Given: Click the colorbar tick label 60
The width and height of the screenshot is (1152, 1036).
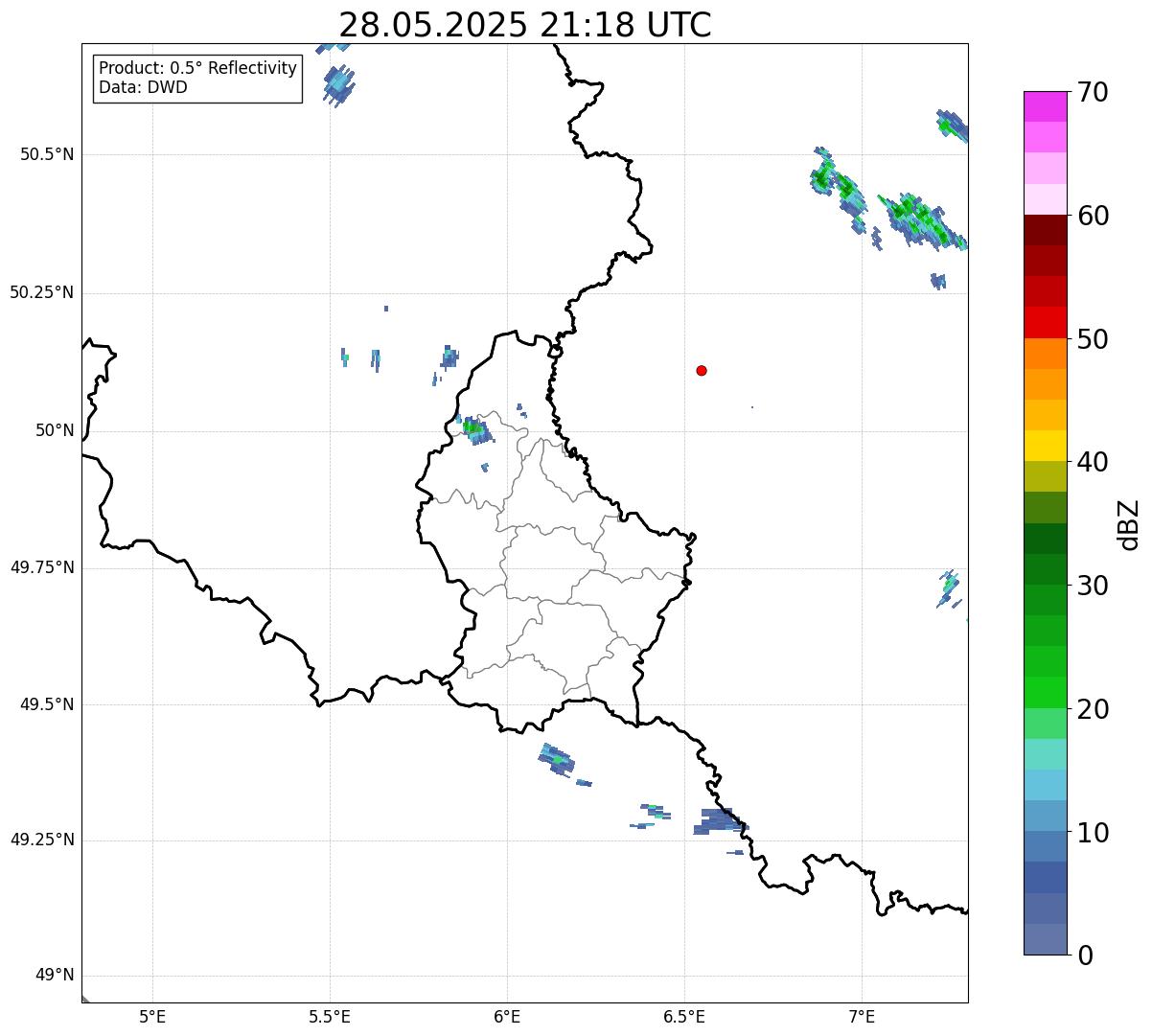Looking at the screenshot, I should pyautogui.click(x=1093, y=216).
